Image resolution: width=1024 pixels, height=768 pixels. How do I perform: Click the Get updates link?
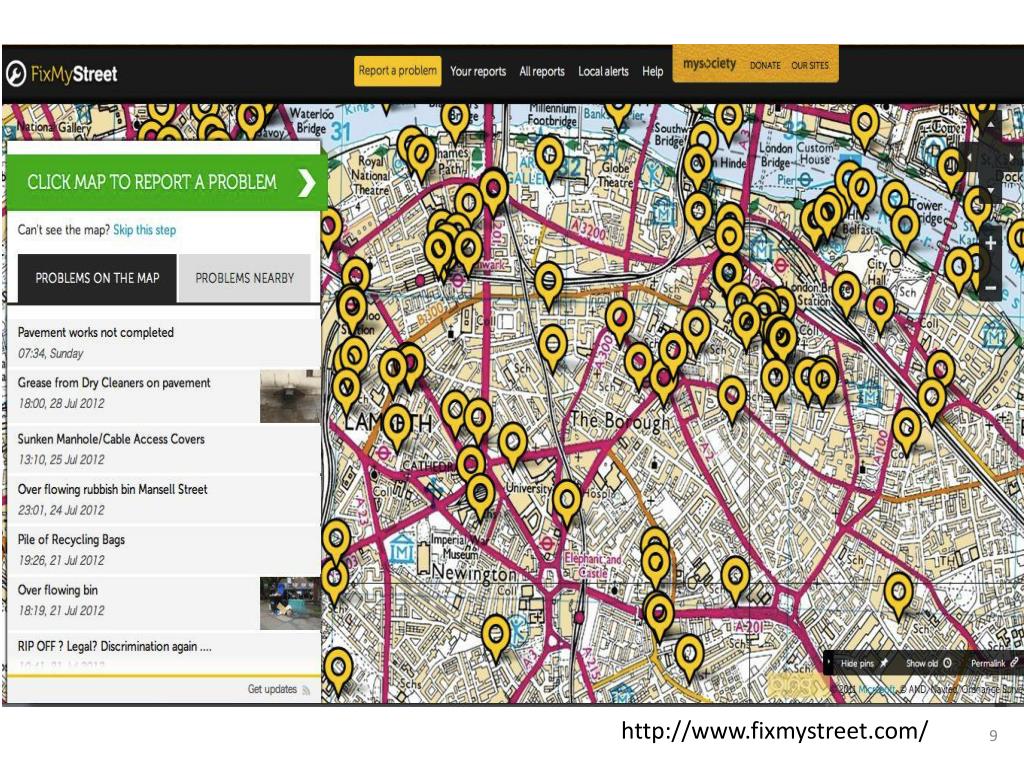click(272, 689)
